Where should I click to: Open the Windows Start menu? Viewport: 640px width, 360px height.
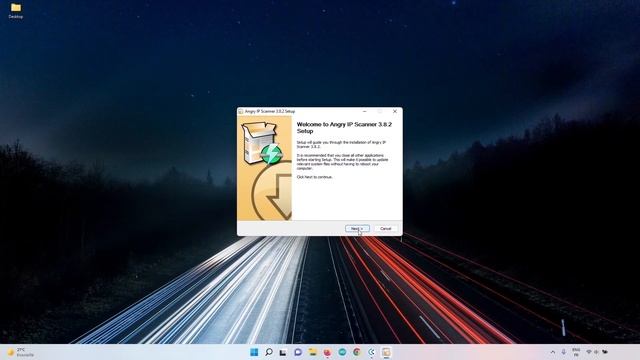[x=254, y=352]
